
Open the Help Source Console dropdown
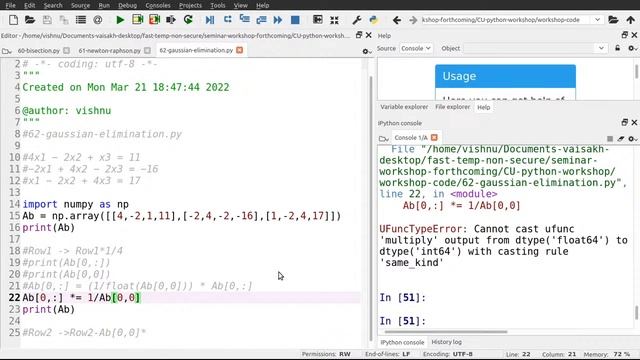click(416, 48)
